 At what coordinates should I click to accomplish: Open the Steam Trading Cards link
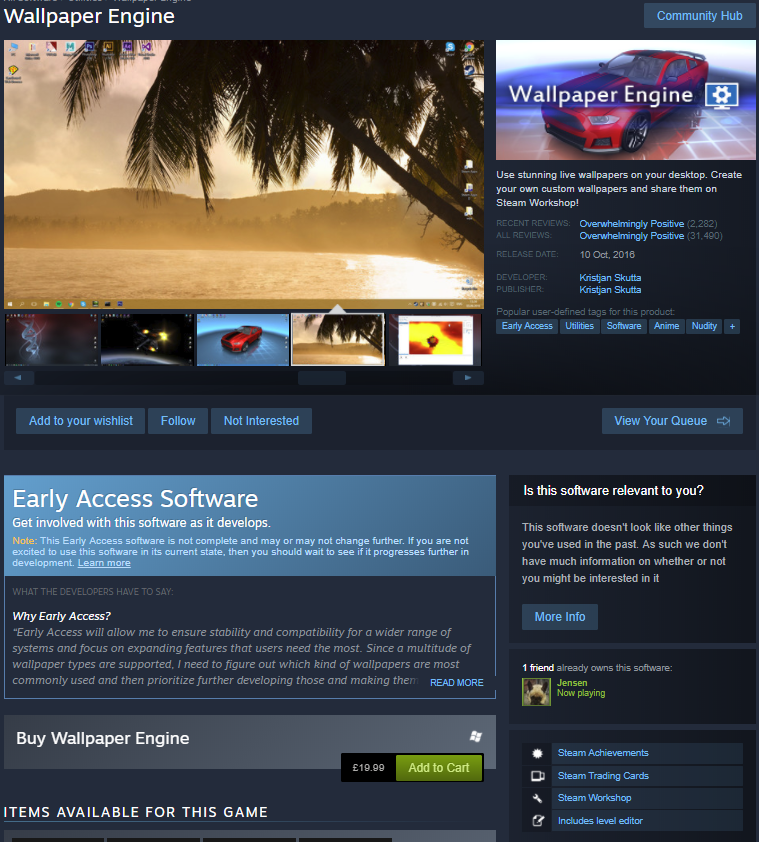click(x=603, y=775)
